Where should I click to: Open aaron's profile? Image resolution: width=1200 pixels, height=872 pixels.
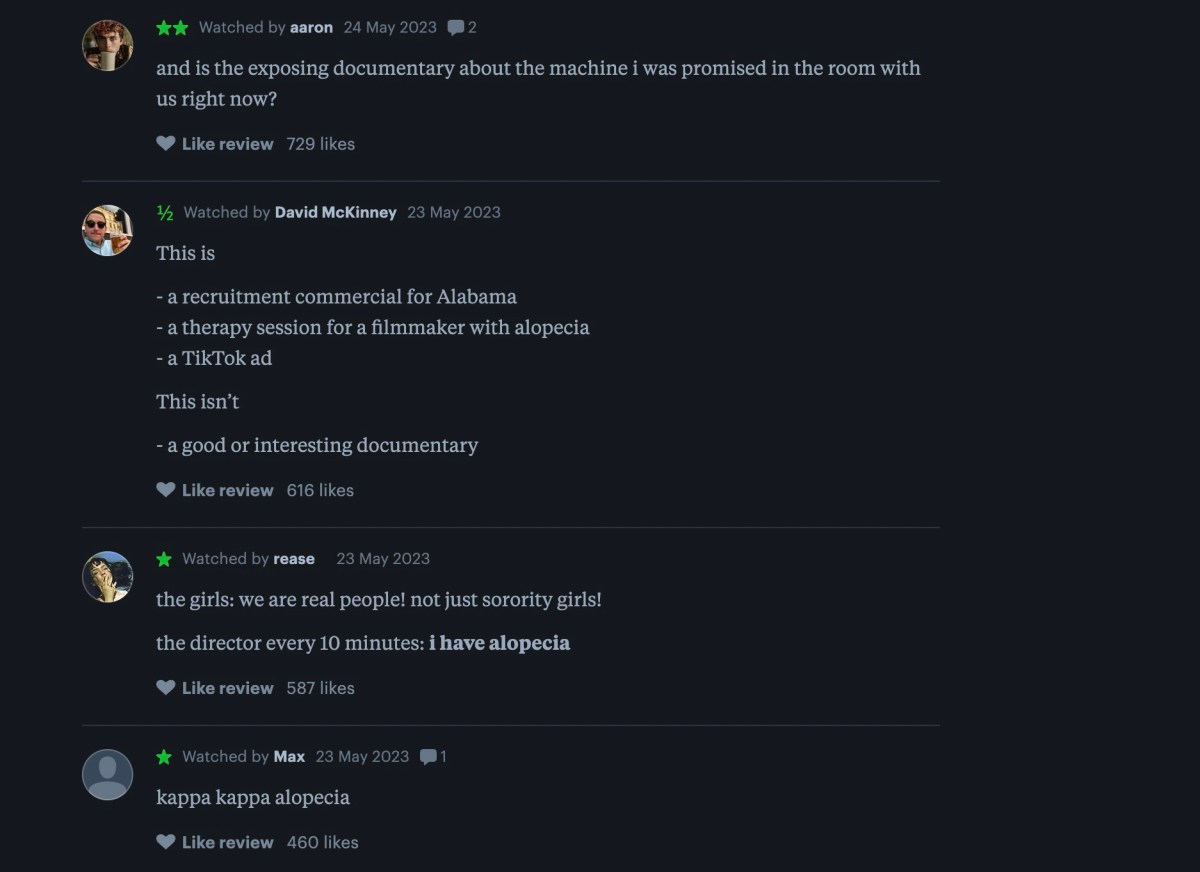[x=310, y=27]
